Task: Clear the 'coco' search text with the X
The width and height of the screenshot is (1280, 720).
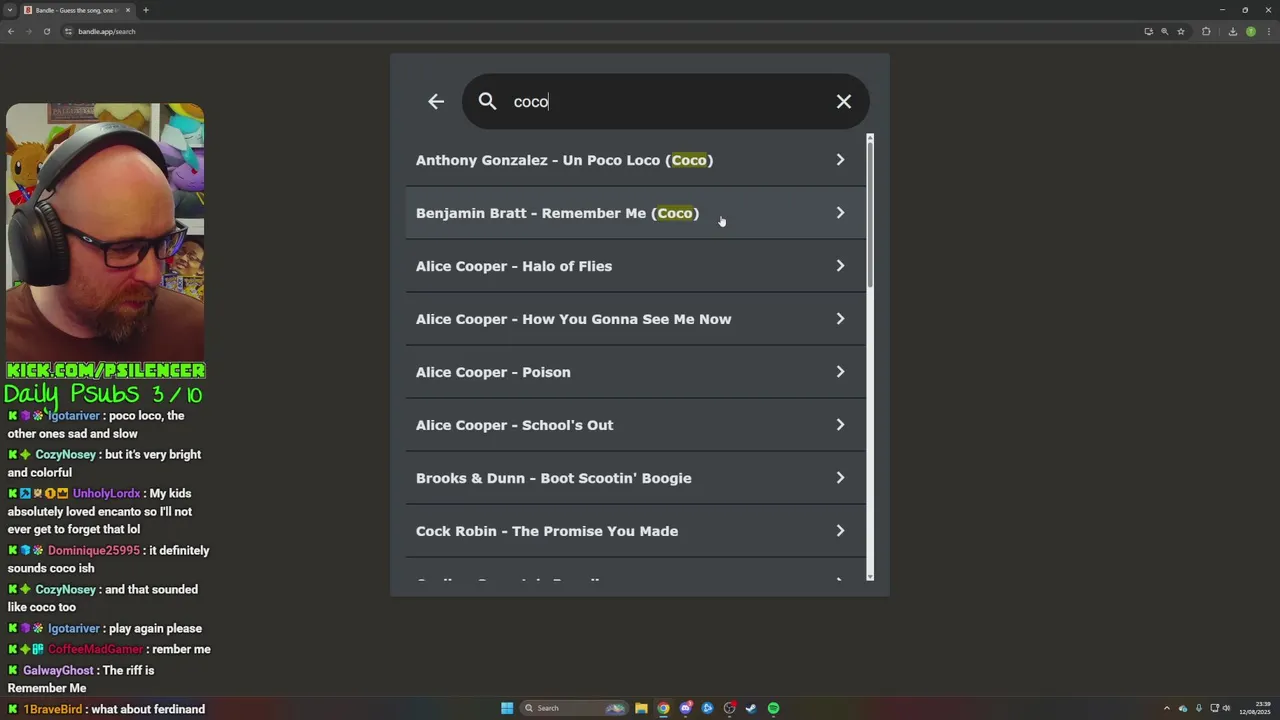Action: 844,101
